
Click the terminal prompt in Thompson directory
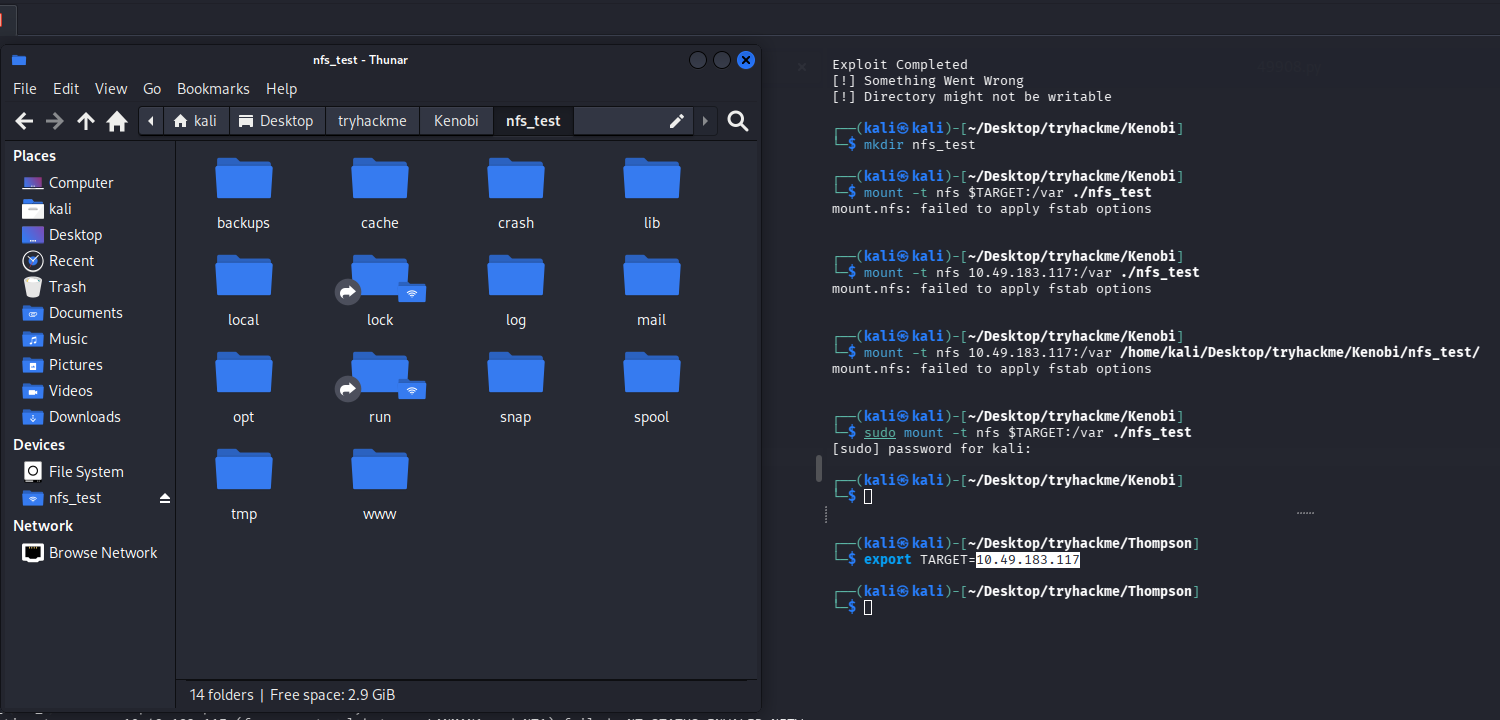click(868, 607)
